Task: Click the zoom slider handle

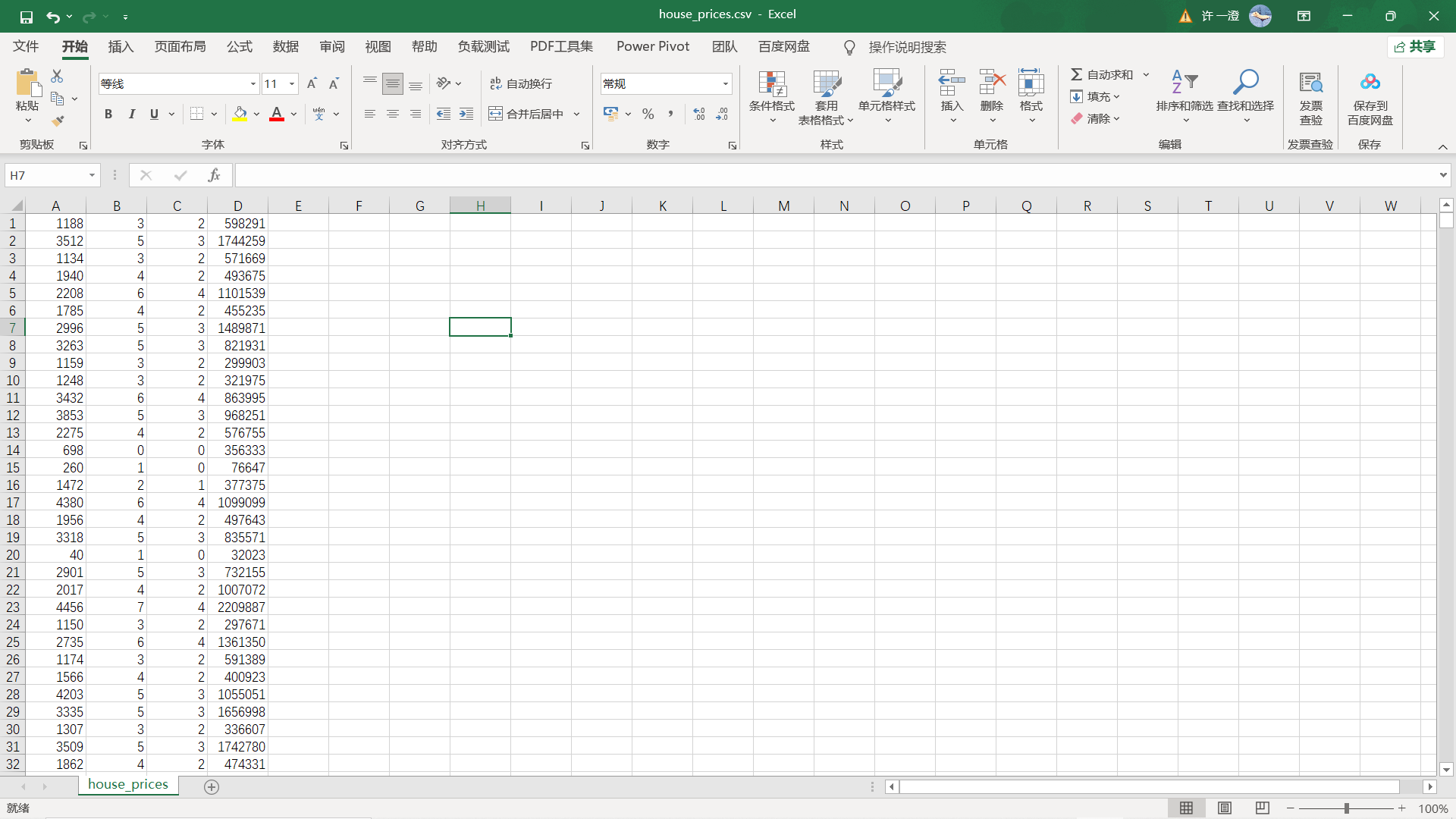Action: point(1347,808)
